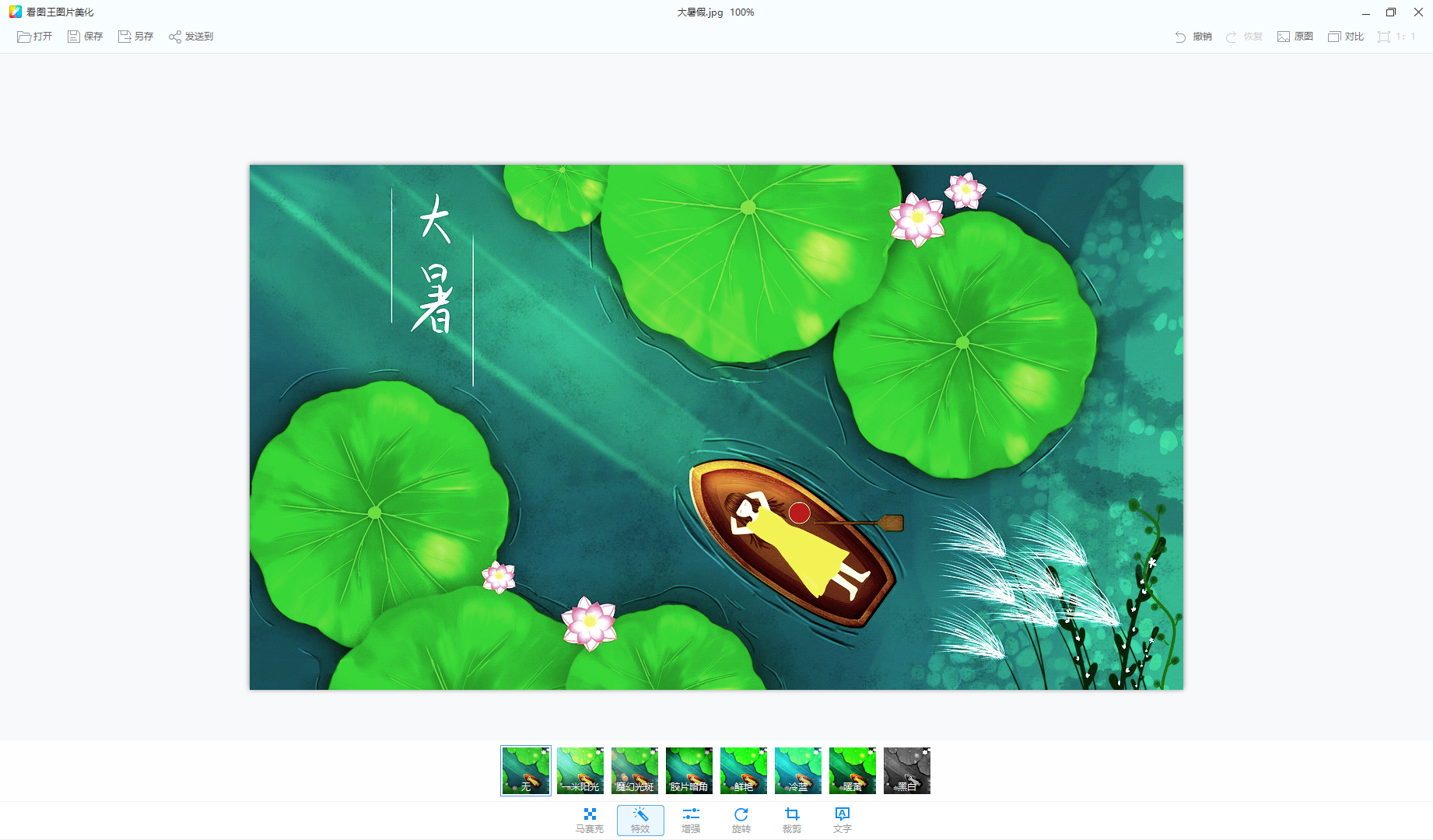Minimize the image editor window
This screenshot has width=1433, height=840.
[x=1365, y=12]
